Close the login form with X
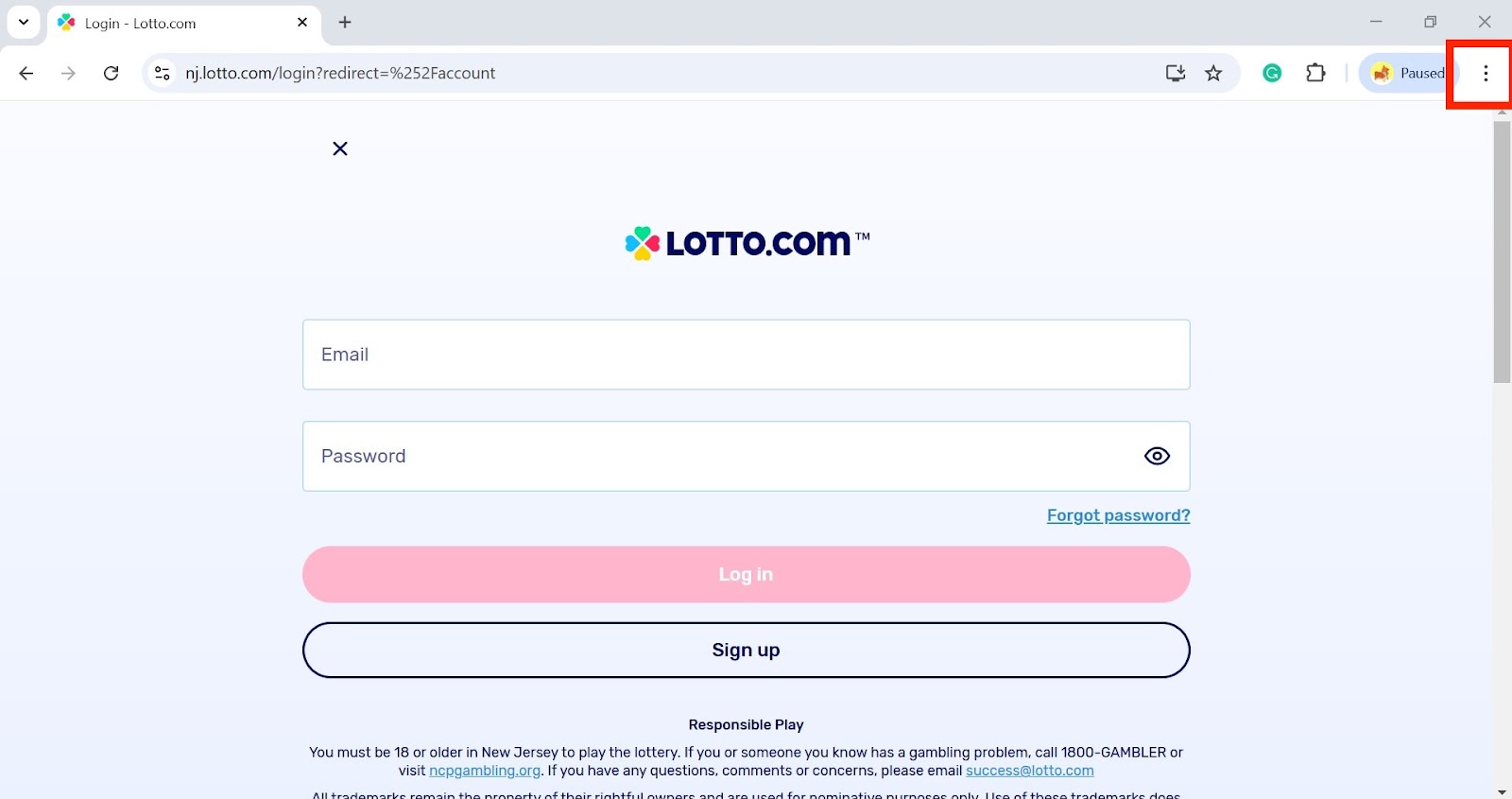Screen dimensions: 1512x799 (x=340, y=148)
